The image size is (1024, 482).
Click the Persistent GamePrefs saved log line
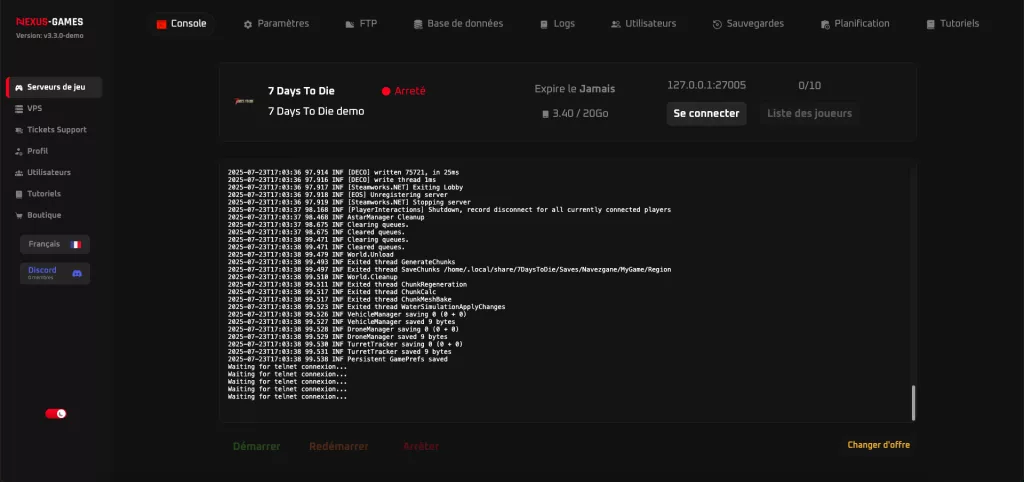[x=338, y=359]
